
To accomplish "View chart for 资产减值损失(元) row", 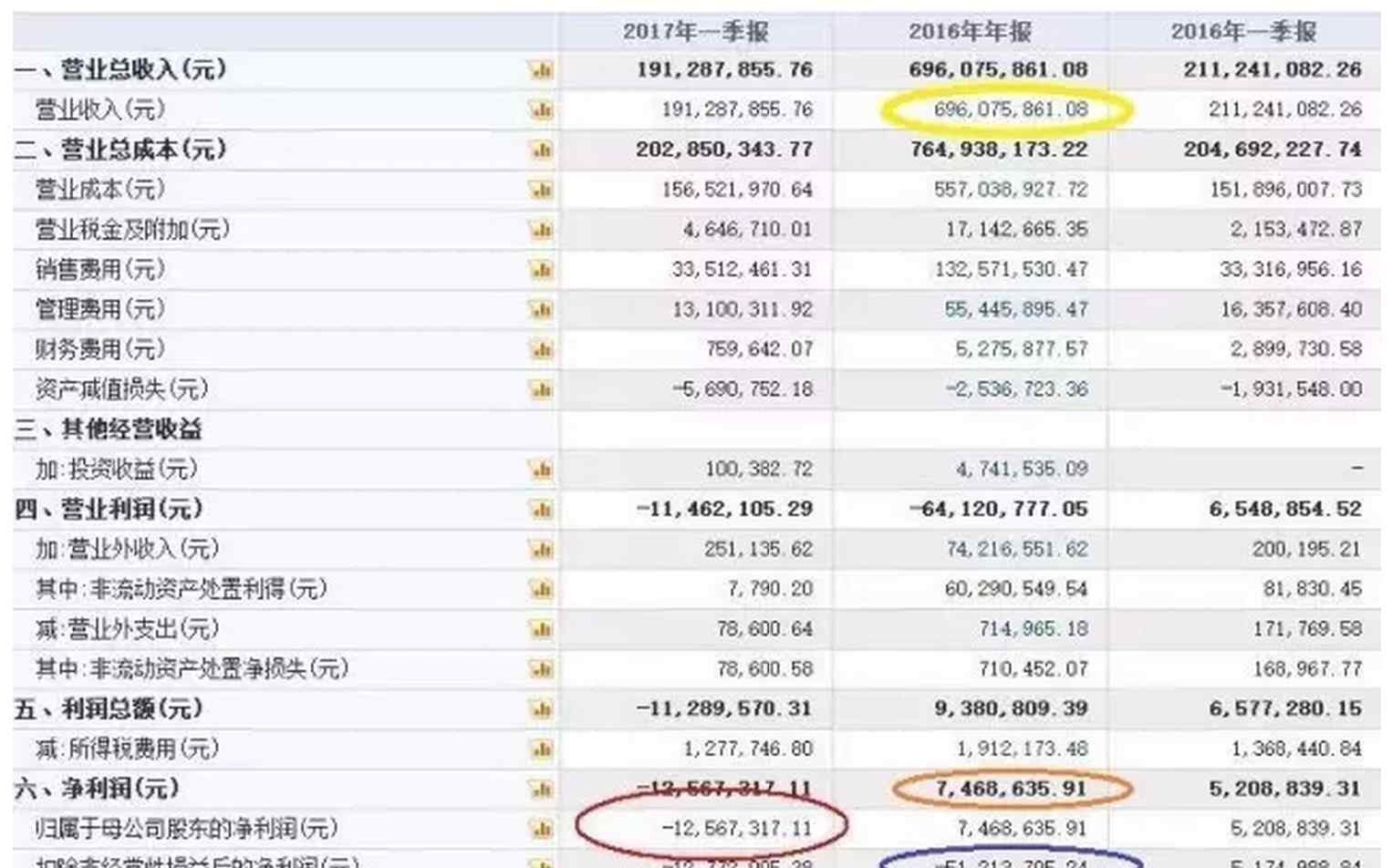I will click(541, 389).
